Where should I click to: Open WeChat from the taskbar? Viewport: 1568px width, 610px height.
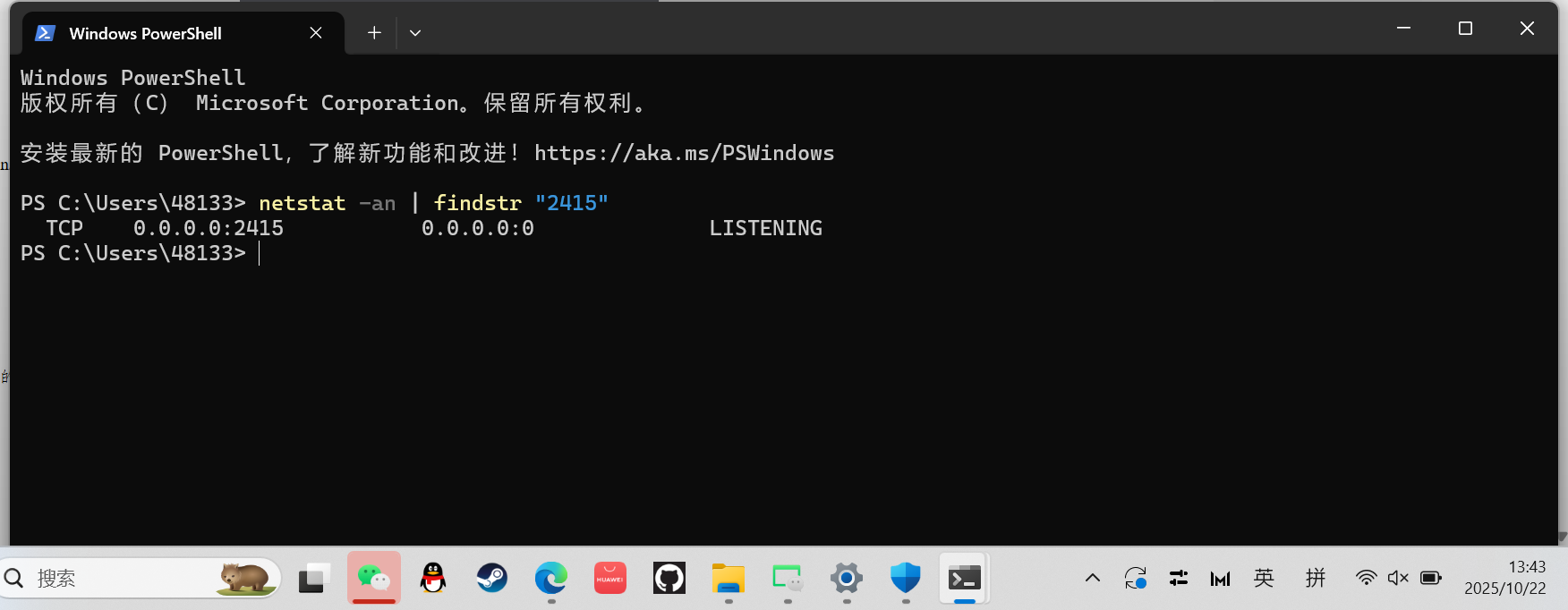tap(374, 579)
